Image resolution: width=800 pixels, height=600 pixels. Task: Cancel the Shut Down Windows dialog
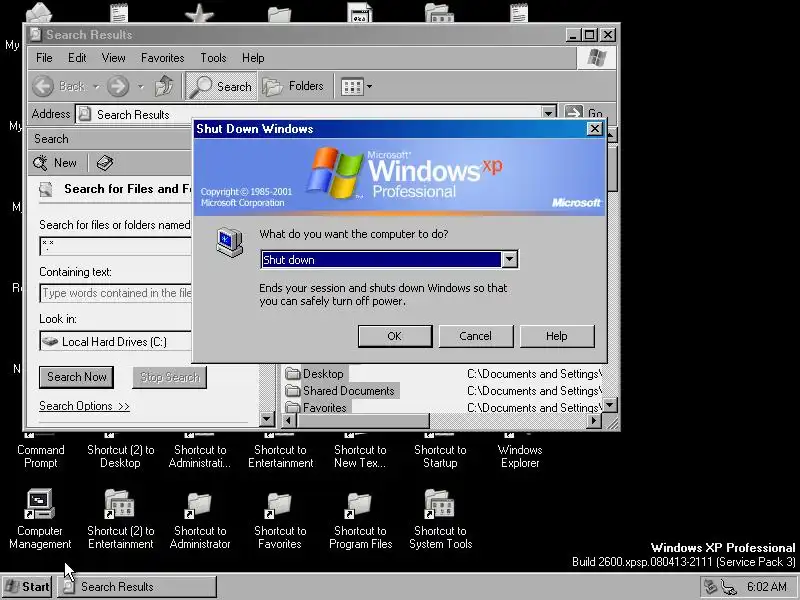(476, 336)
